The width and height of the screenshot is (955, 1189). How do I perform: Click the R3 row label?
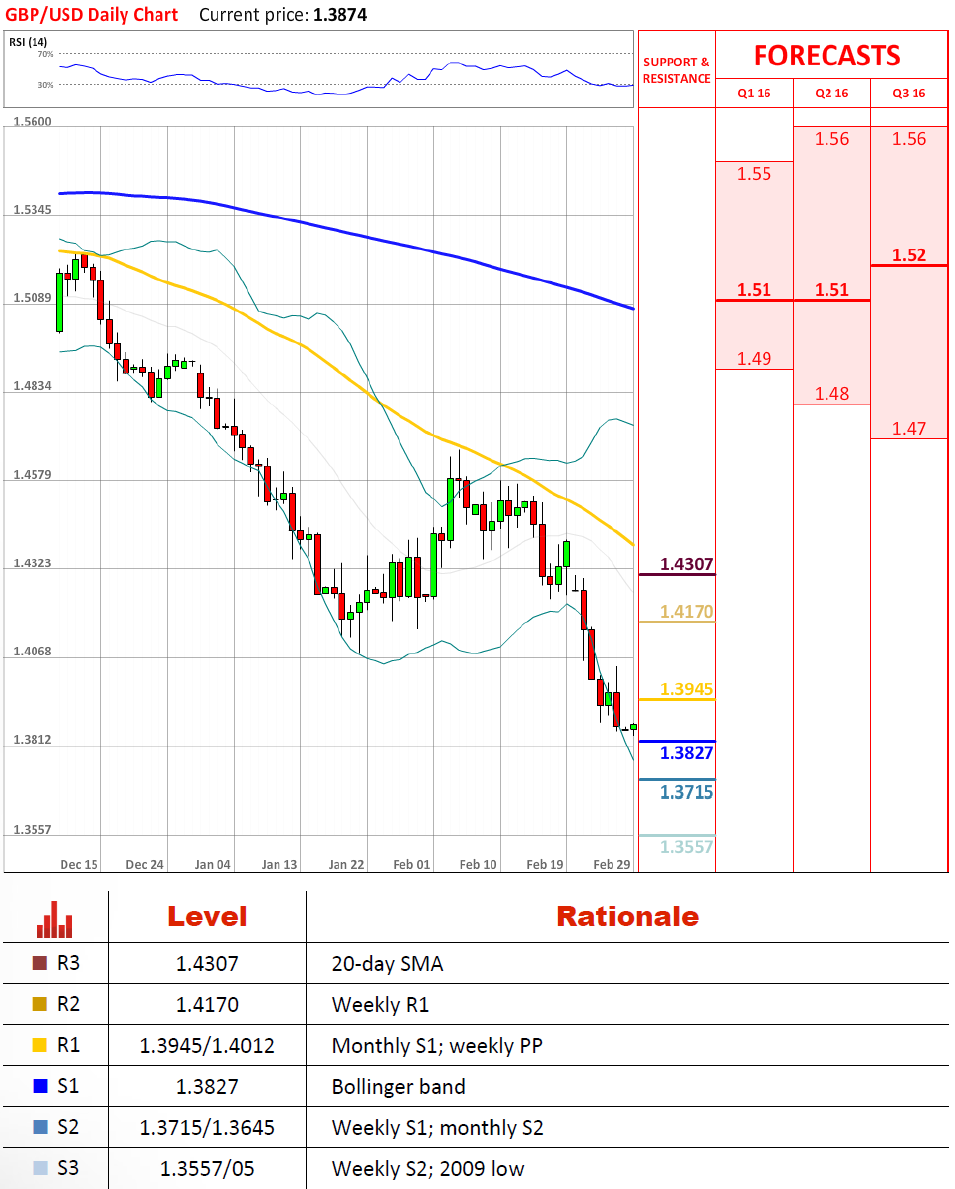68,963
